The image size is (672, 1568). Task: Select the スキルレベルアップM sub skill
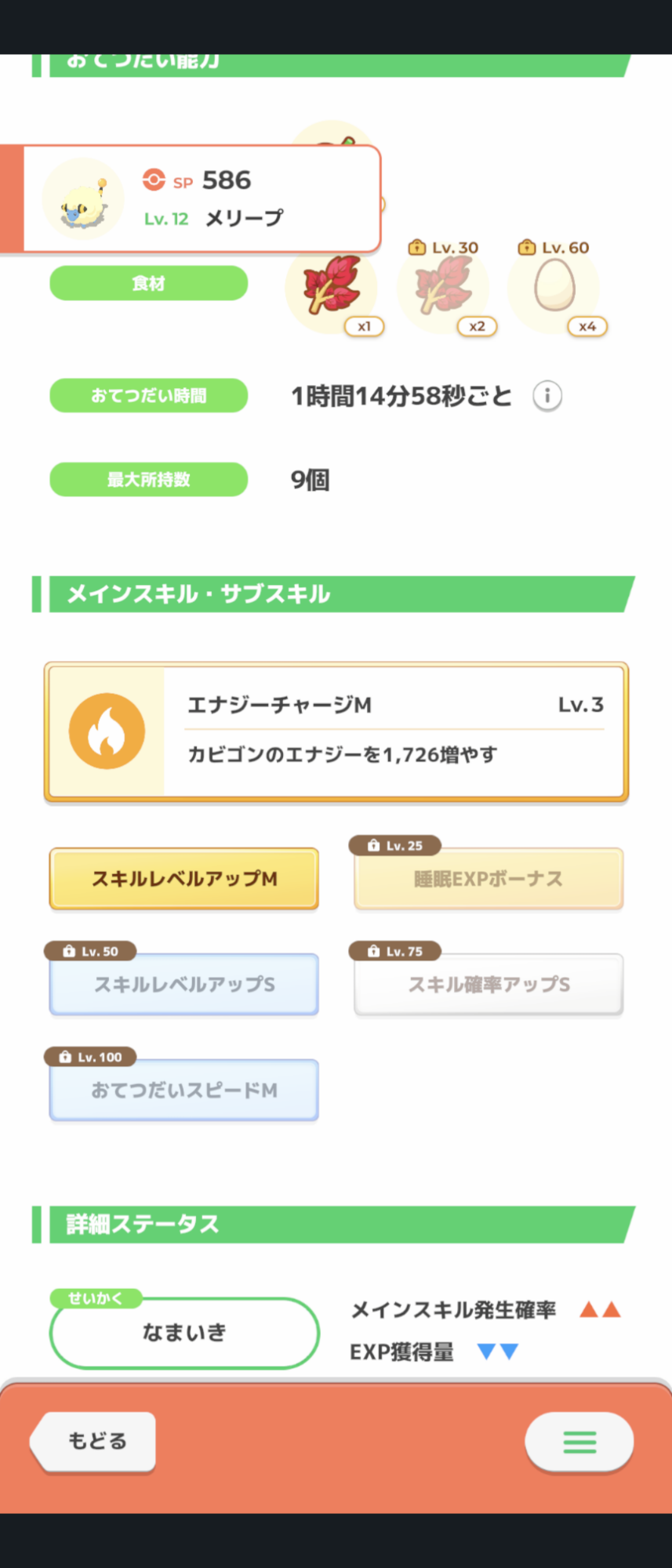point(184,879)
